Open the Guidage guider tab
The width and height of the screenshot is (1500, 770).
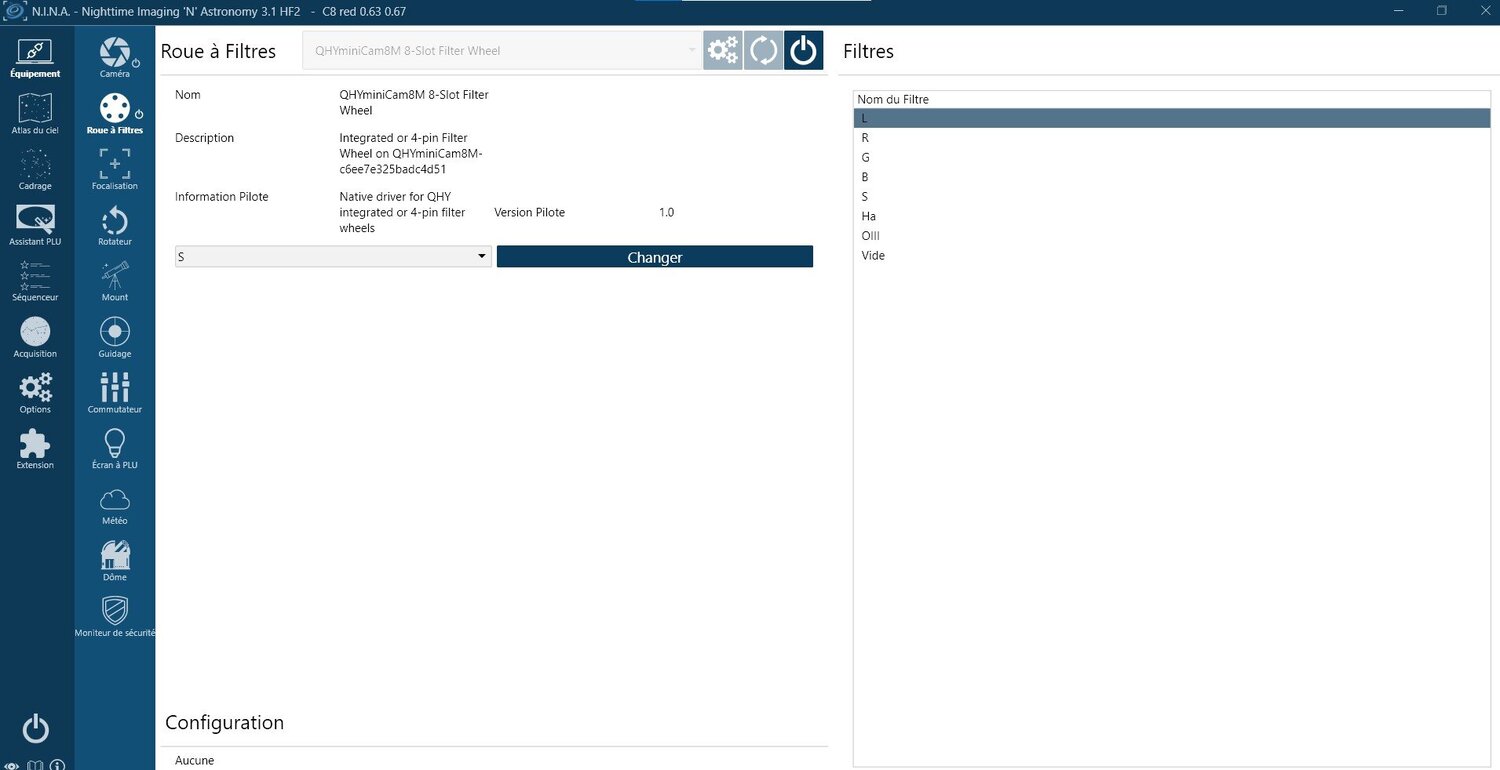coord(115,338)
